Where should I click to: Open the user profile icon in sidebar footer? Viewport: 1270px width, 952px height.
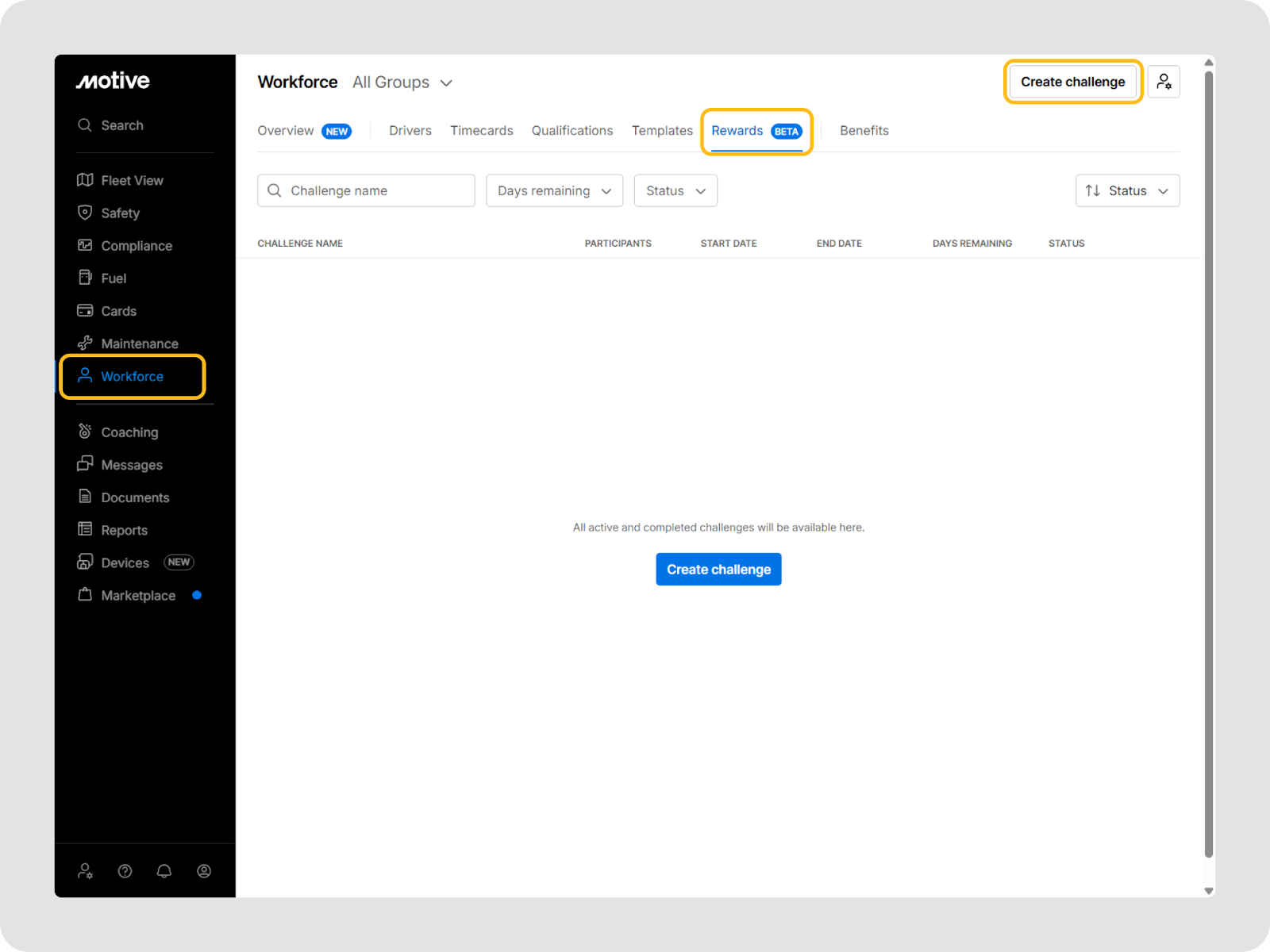click(x=204, y=871)
